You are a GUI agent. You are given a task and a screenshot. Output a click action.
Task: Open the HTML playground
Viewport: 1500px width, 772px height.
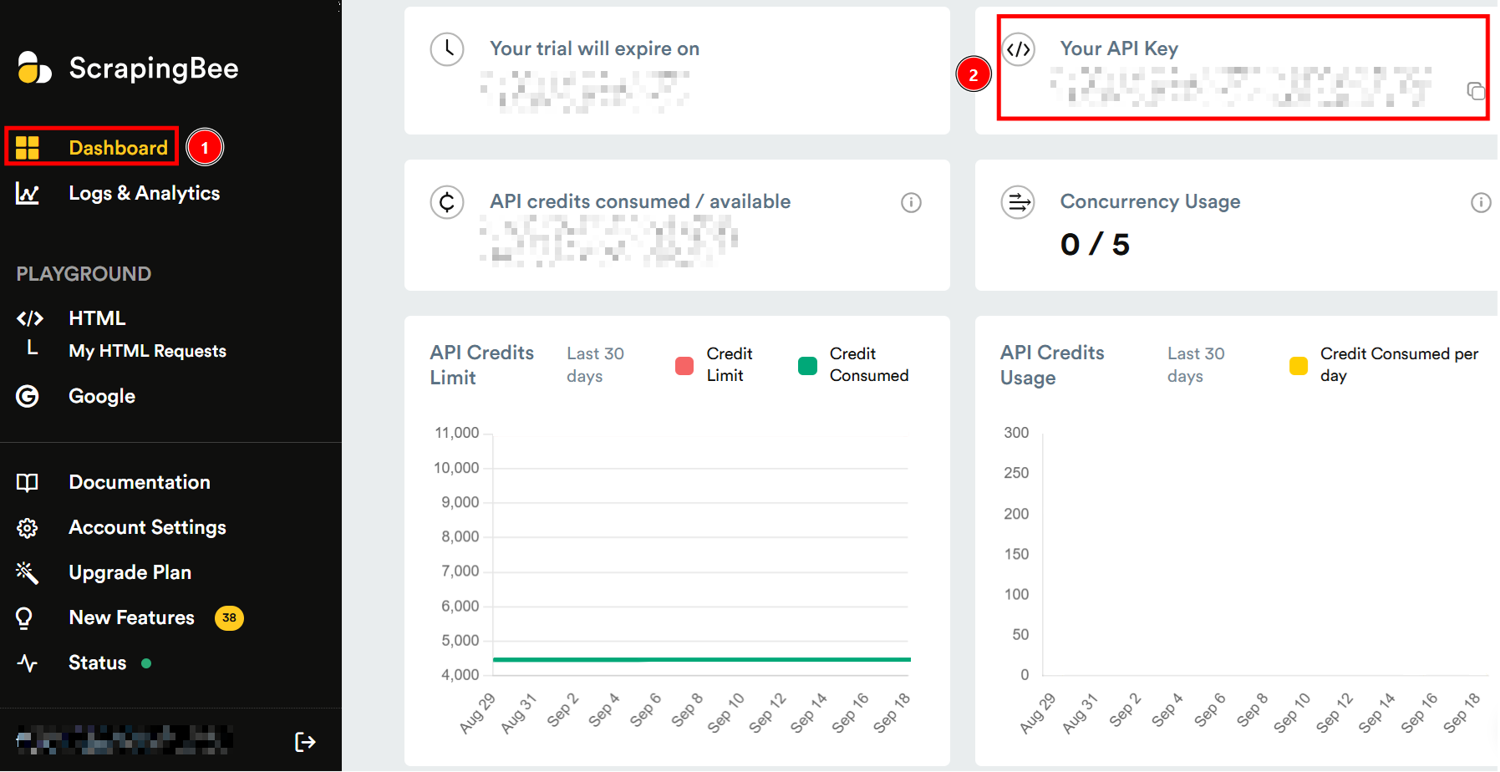pyautogui.click(x=97, y=318)
